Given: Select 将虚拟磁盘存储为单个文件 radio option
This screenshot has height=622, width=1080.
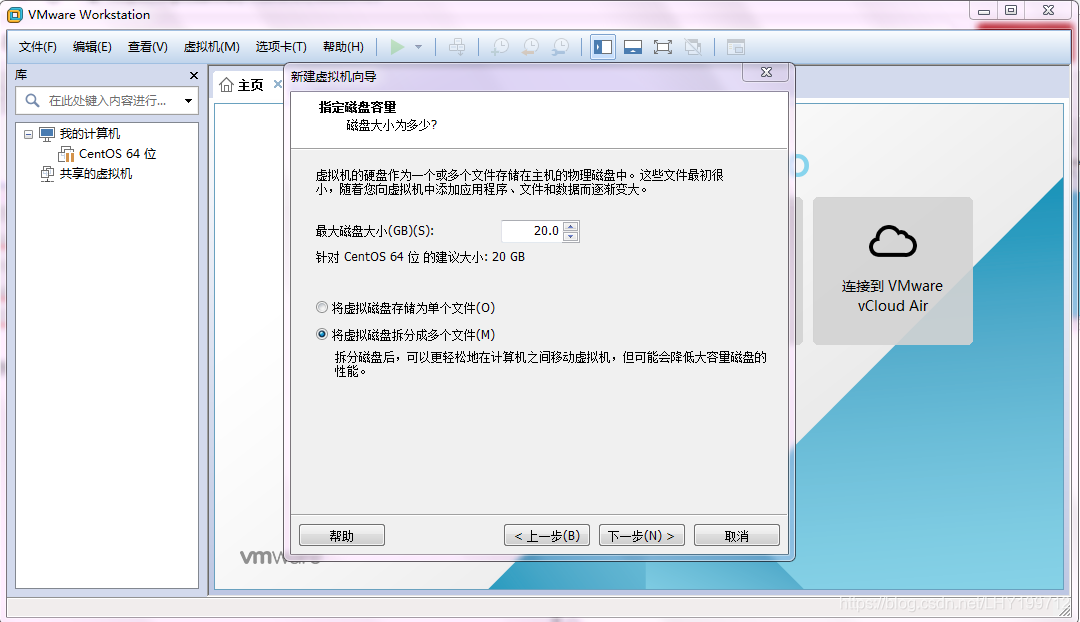Looking at the screenshot, I should 322,307.
